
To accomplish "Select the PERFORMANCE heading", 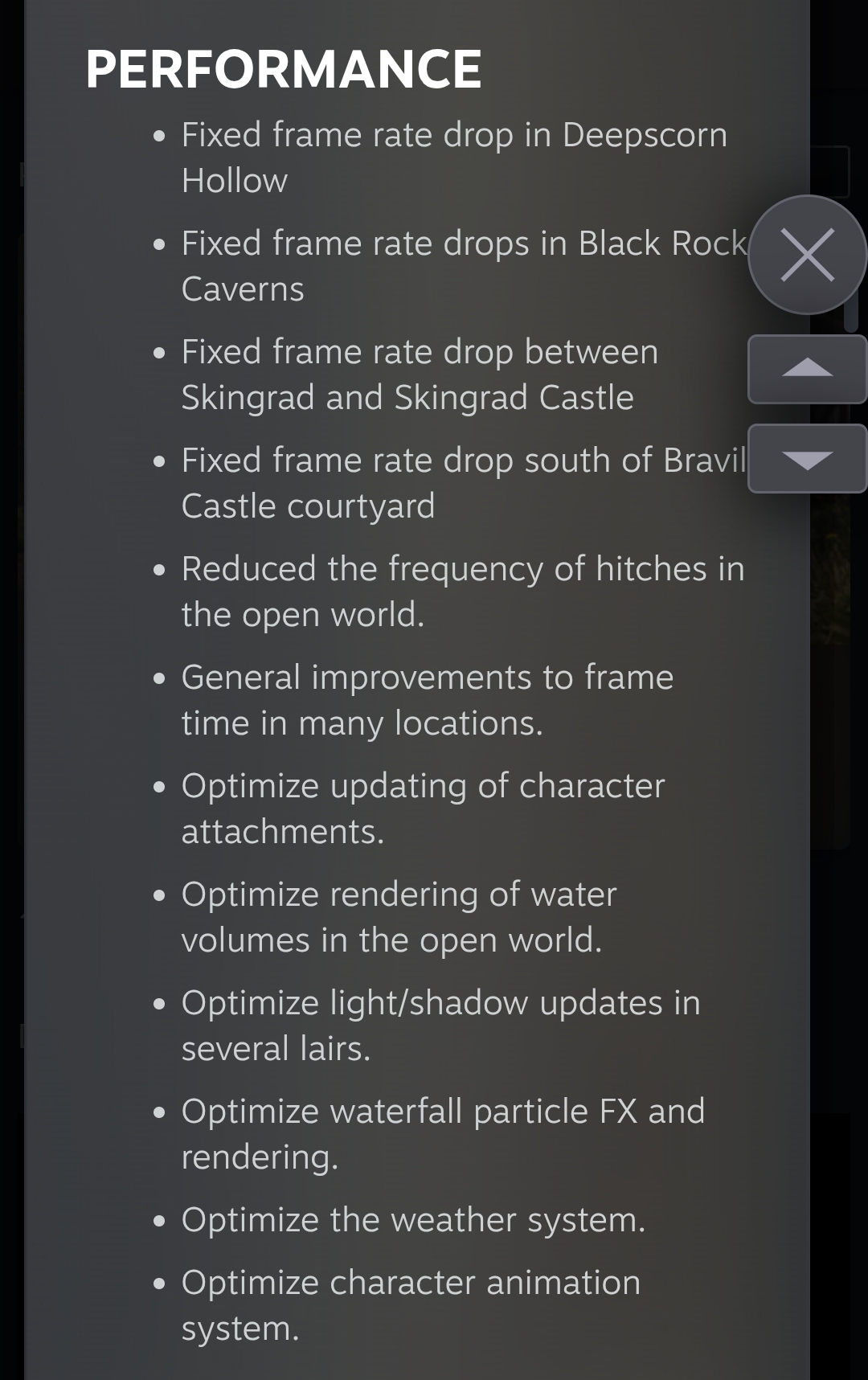I will point(284,69).
